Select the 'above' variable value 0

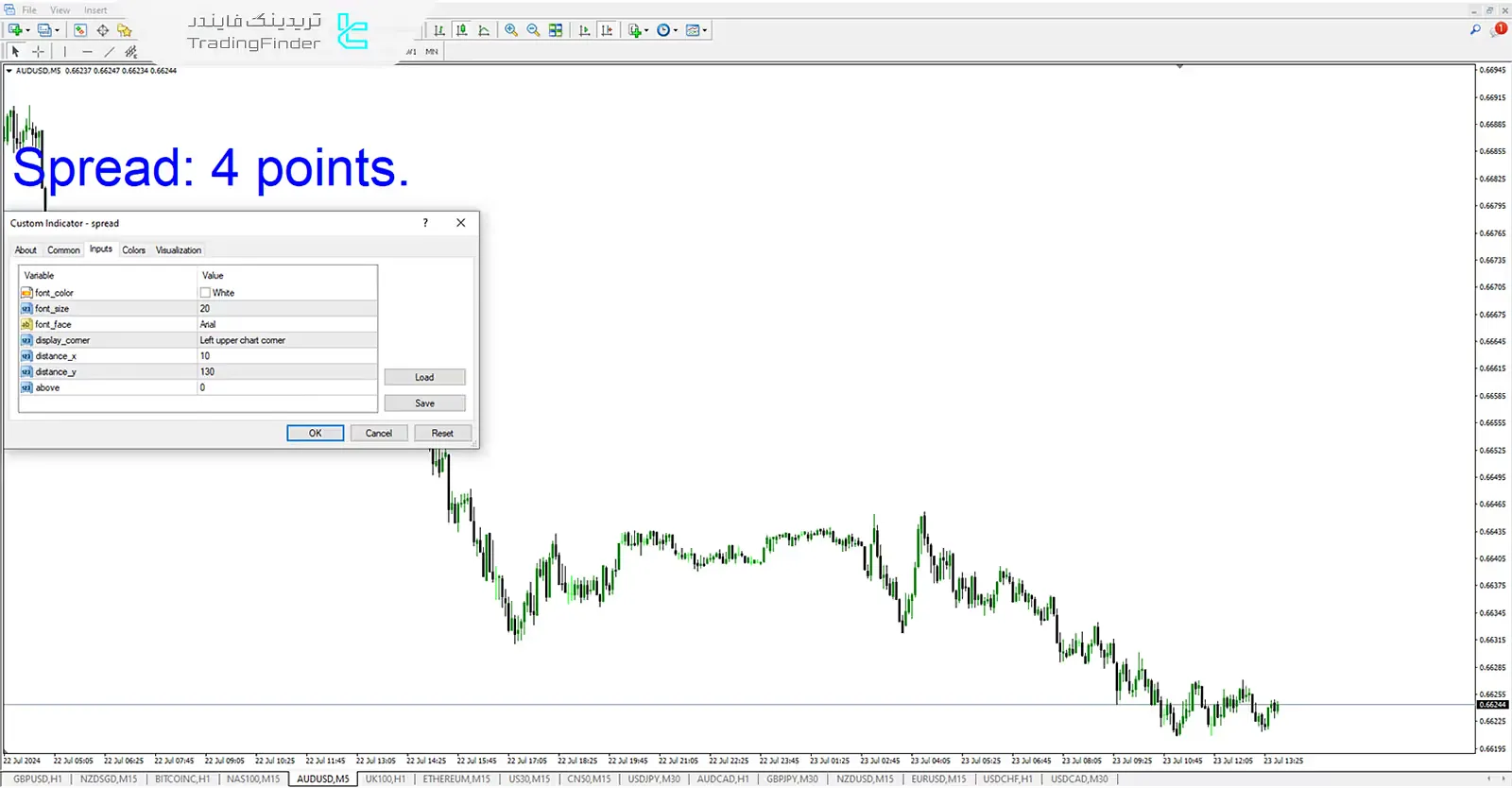tap(287, 387)
